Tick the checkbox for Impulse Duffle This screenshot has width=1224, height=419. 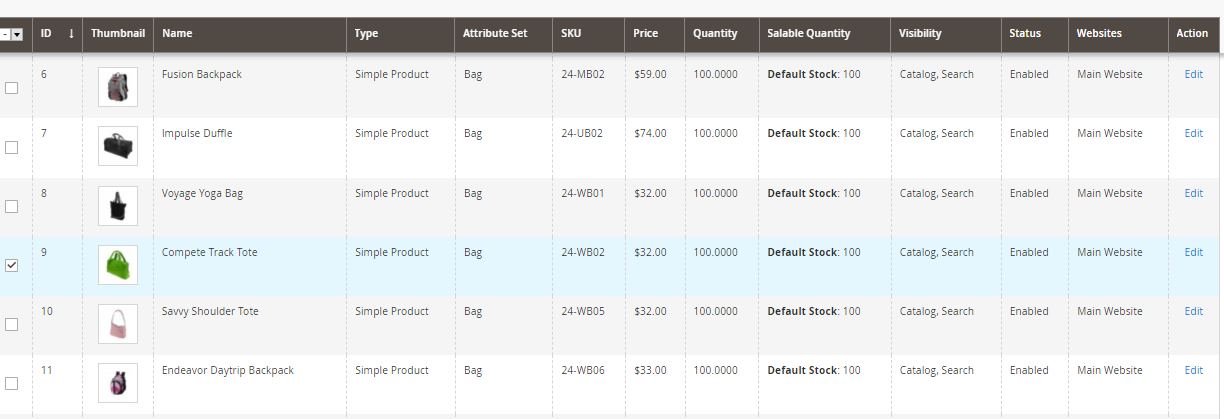pos(12,147)
